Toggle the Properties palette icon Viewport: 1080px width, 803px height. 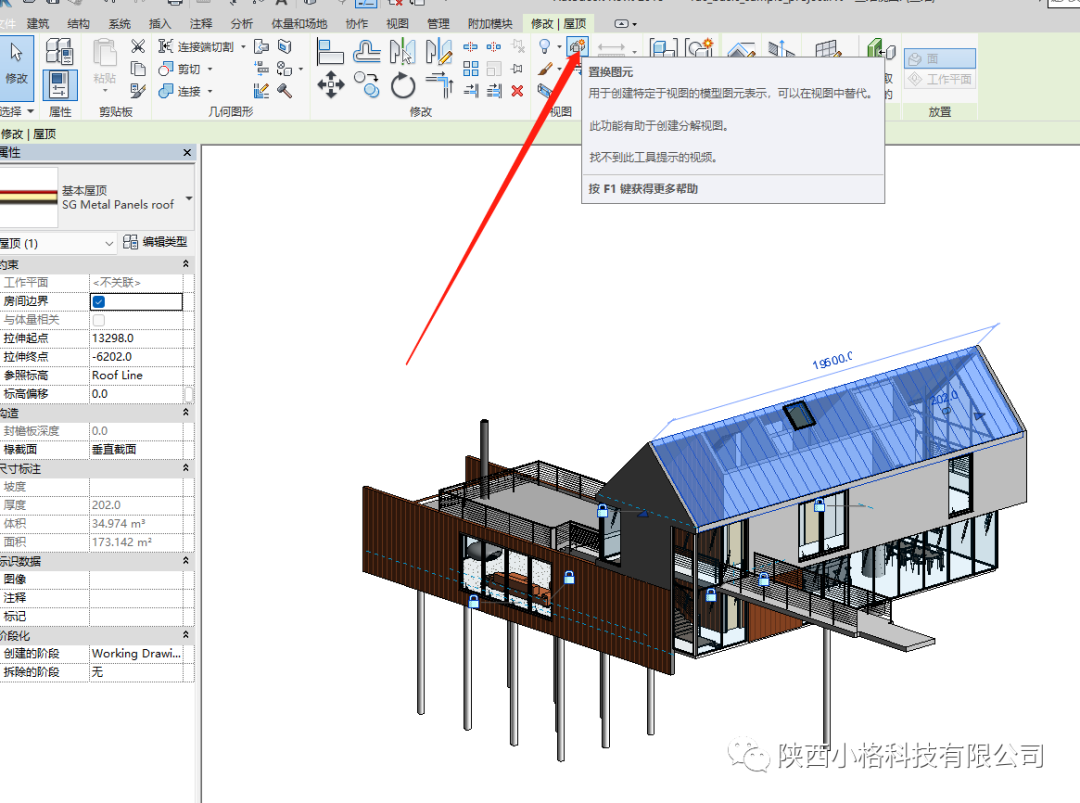point(59,85)
